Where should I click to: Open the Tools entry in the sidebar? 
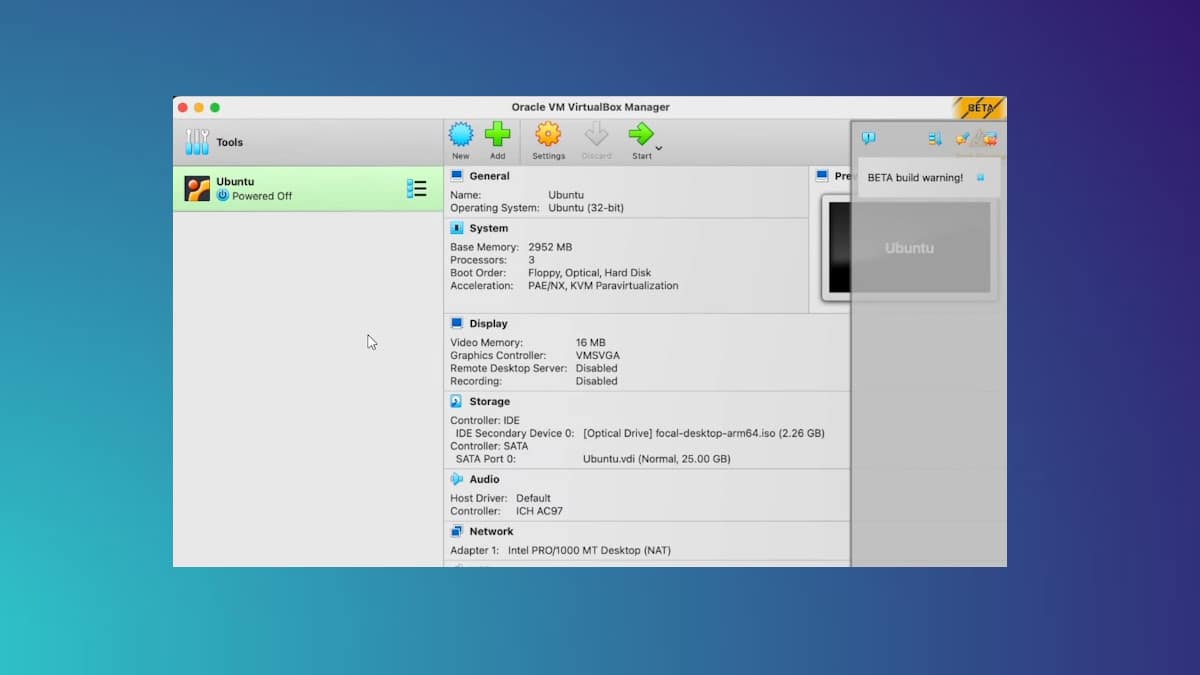(x=308, y=142)
